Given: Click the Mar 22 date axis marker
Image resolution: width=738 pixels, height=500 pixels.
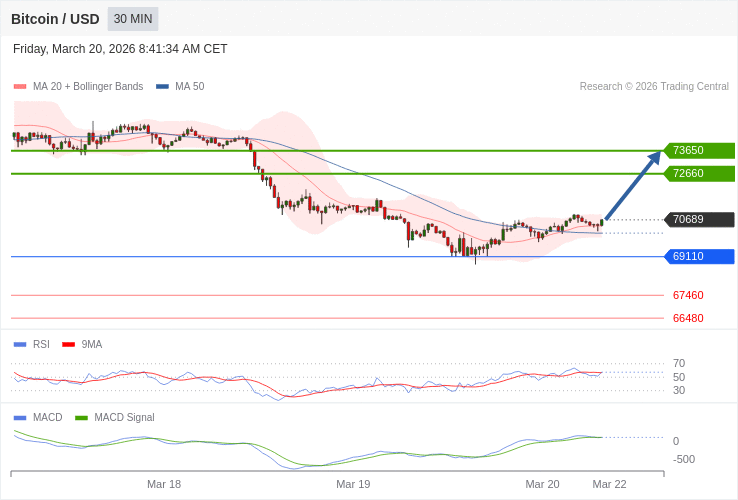Looking at the screenshot, I should click(609, 484).
